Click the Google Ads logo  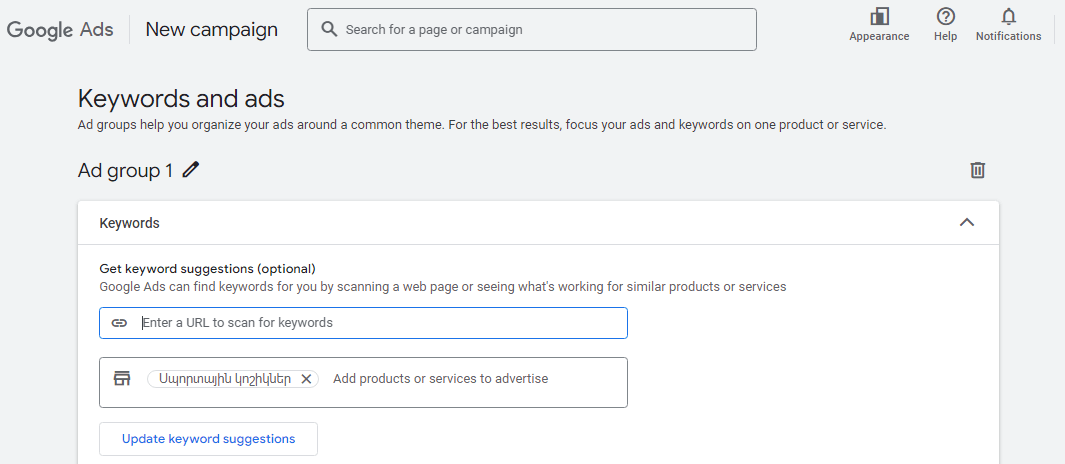pyautogui.click(x=60, y=30)
